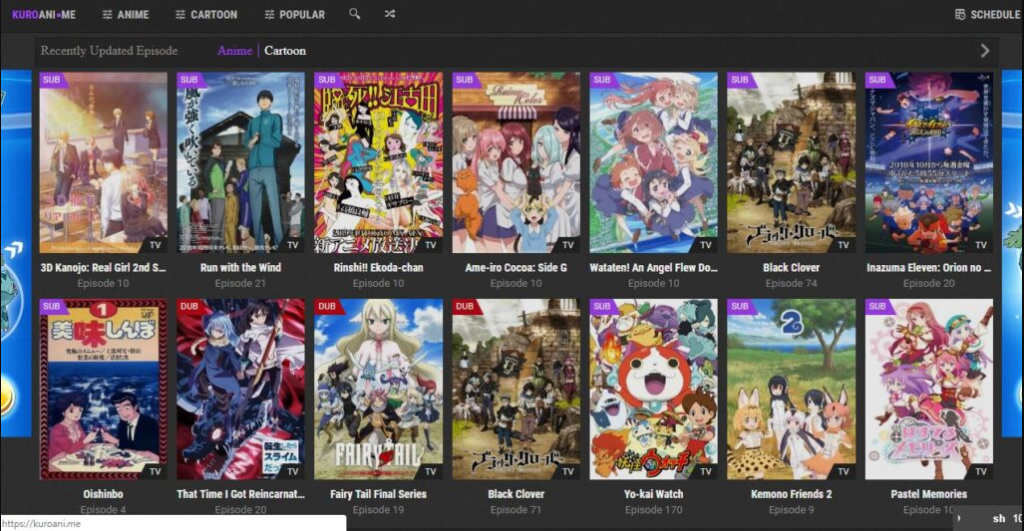Switch to the Anime tab
The height and width of the screenshot is (531, 1024).
click(234, 51)
